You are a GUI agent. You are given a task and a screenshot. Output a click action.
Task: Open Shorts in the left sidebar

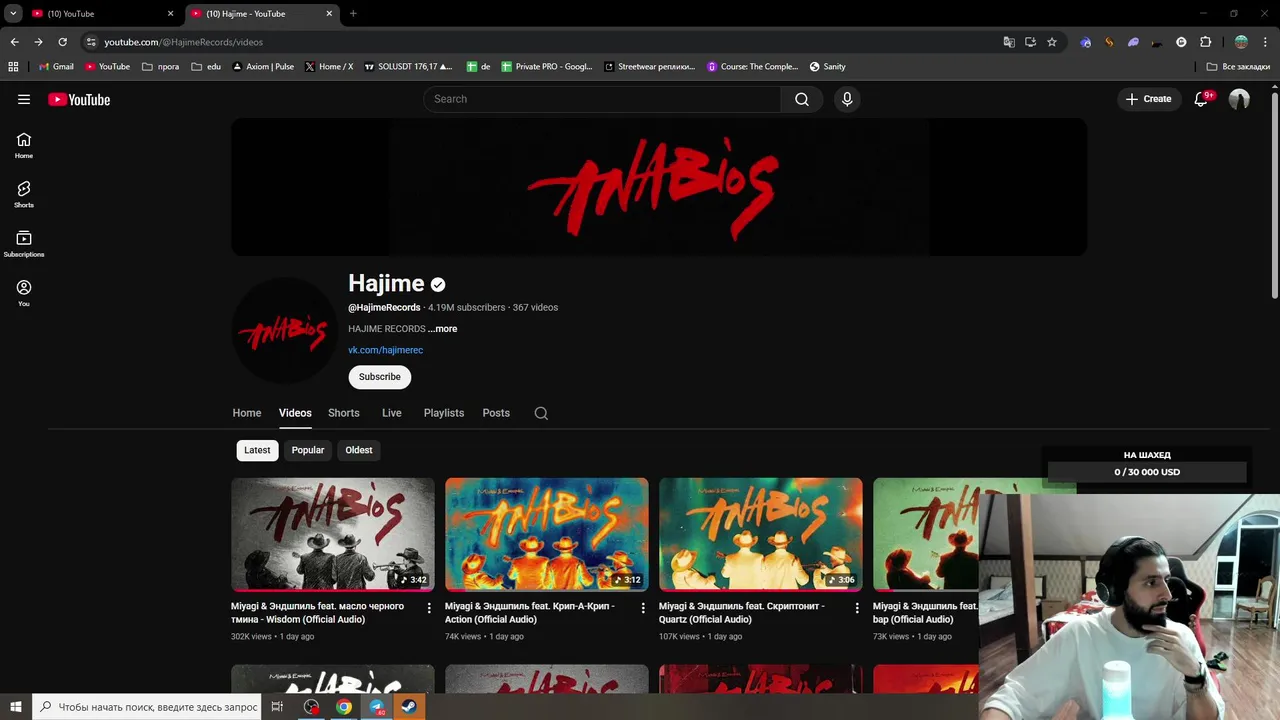[24, 195]
